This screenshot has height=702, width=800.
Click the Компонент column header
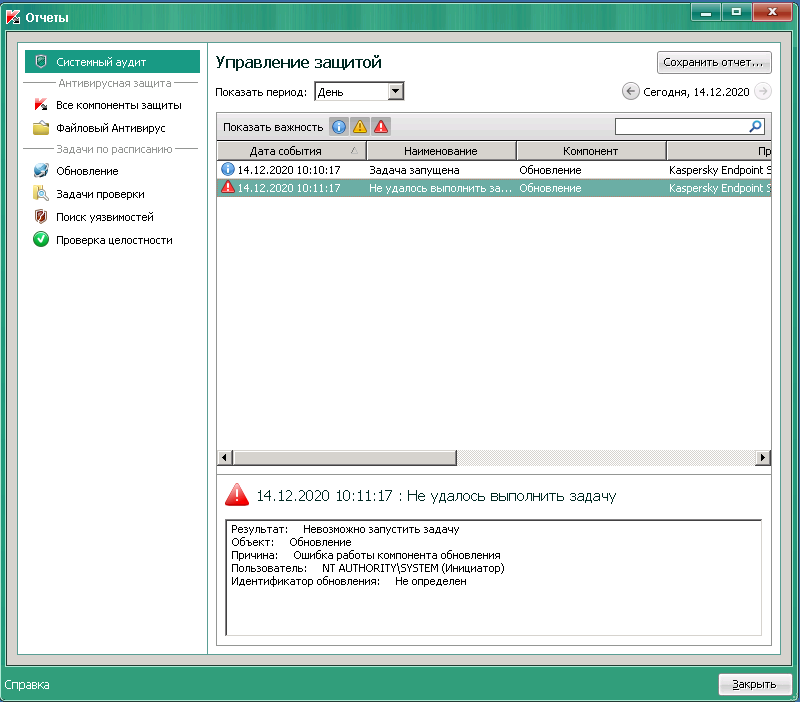(x=590, y=151)
